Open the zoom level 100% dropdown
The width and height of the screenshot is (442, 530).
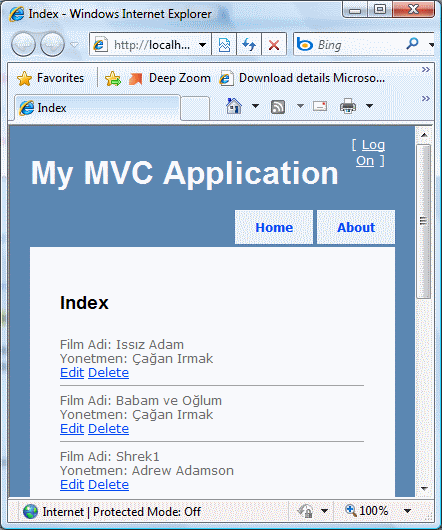(x=408, y=511)
